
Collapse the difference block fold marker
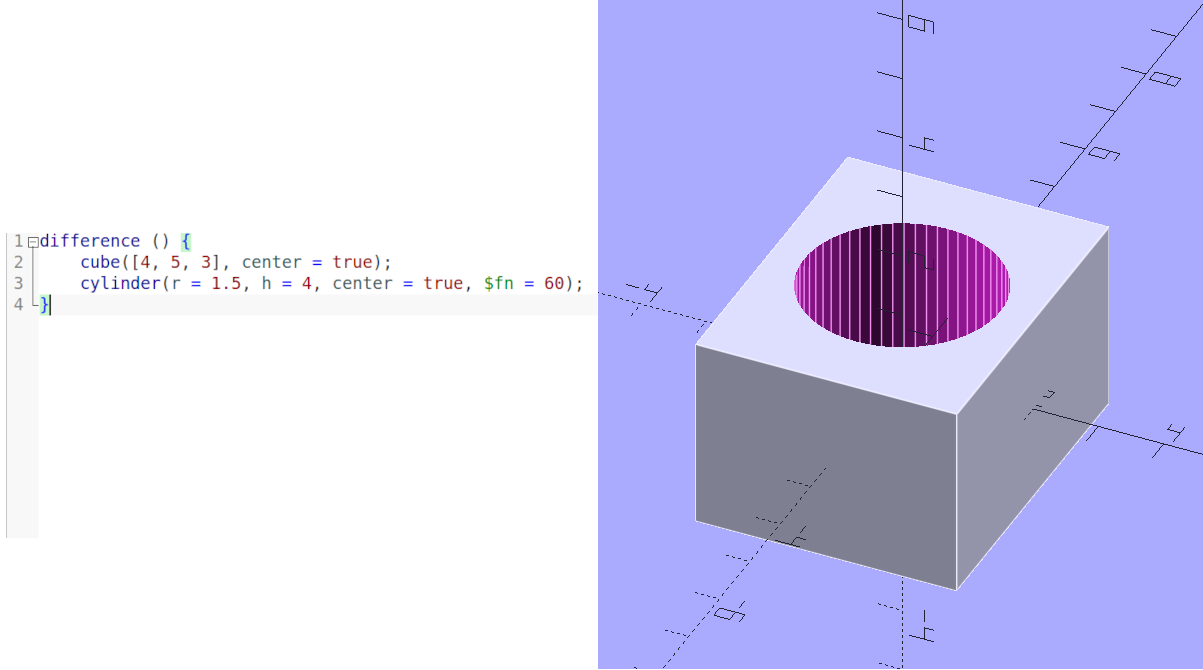point(33,242)
